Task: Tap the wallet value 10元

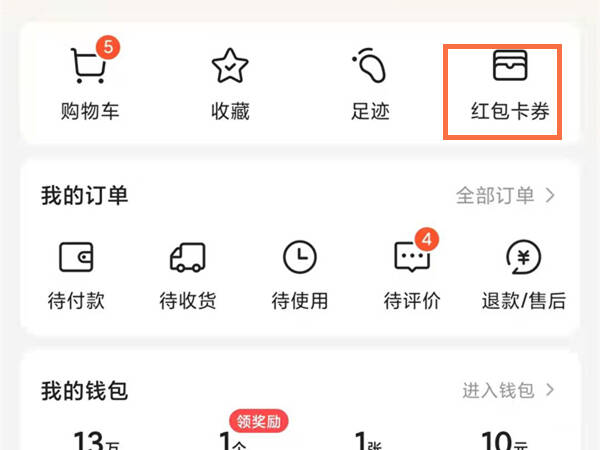Action: pos(504,441)
